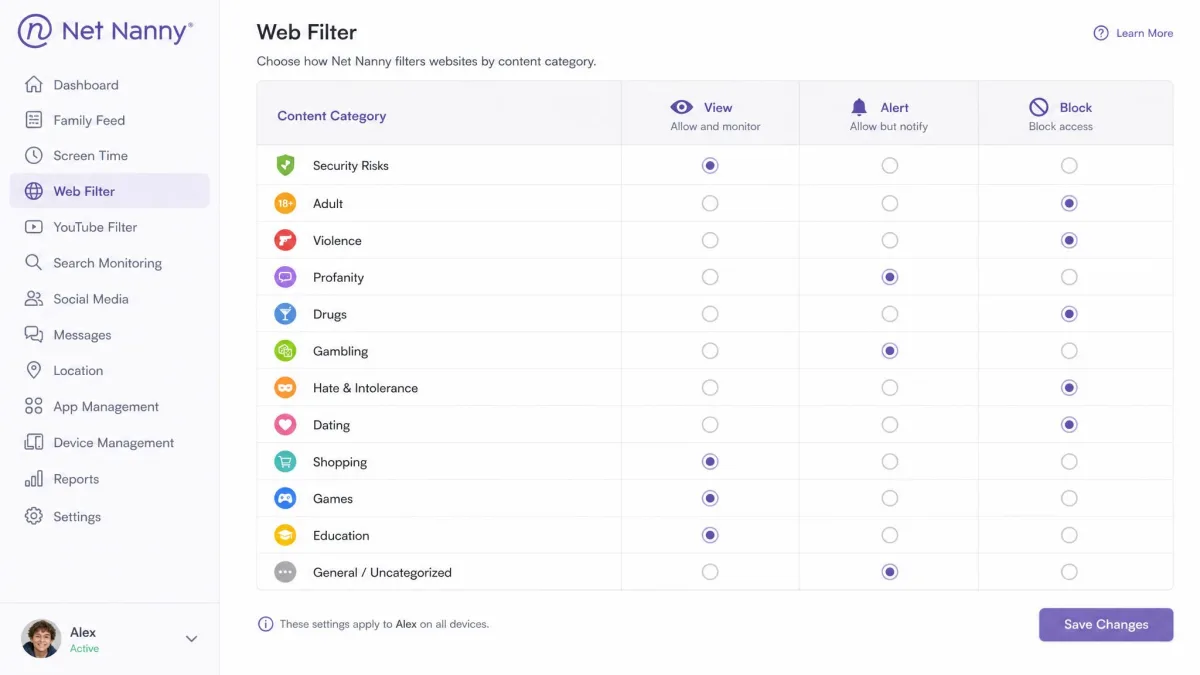Click the Gambling dice icon
The height and width of the screenshot is (675, 1200).
pos(285,351)
